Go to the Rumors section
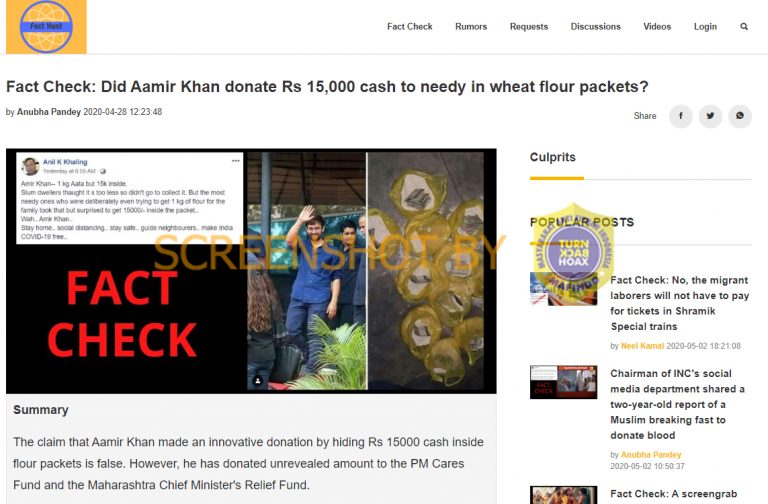The image size is (768, 504). (471, 26)
